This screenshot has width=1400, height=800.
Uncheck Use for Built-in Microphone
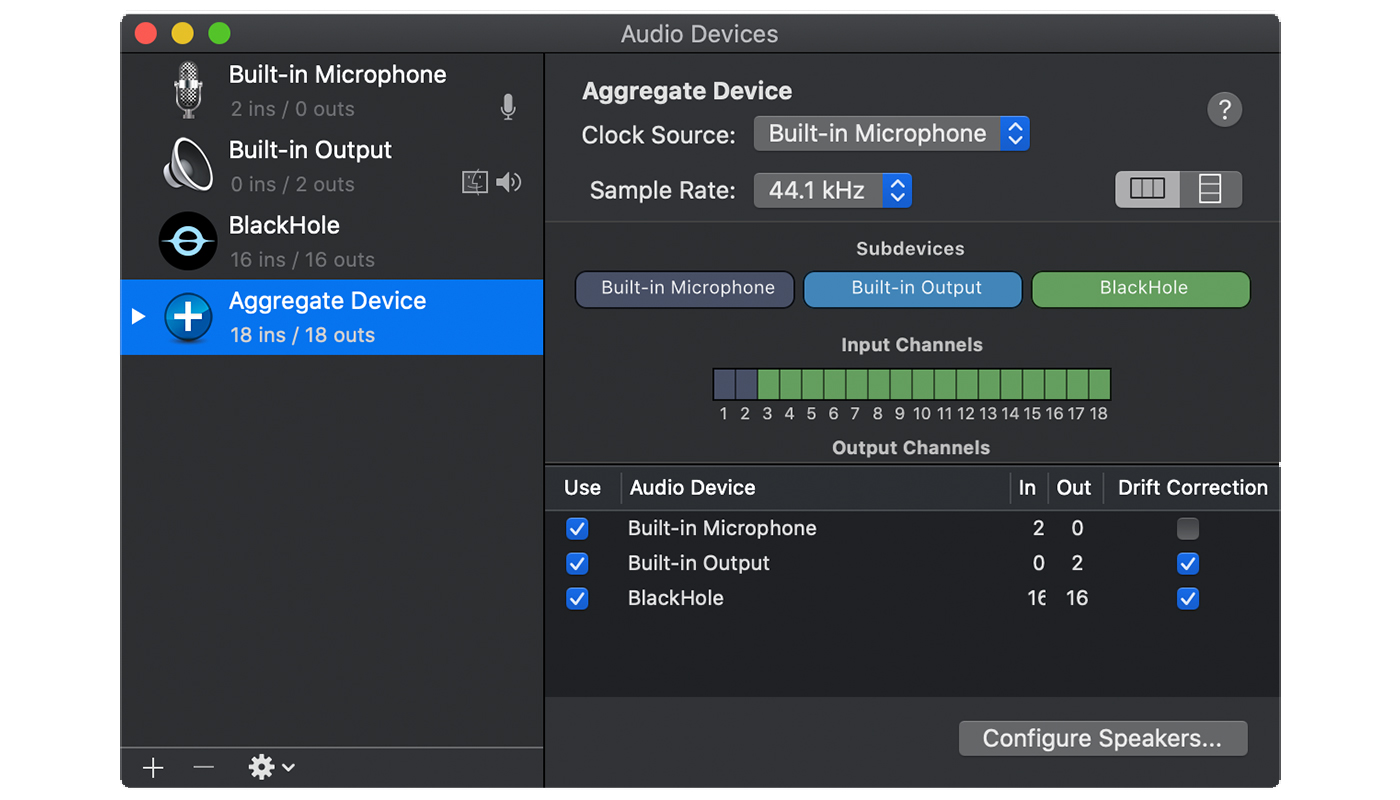point(577,528)
